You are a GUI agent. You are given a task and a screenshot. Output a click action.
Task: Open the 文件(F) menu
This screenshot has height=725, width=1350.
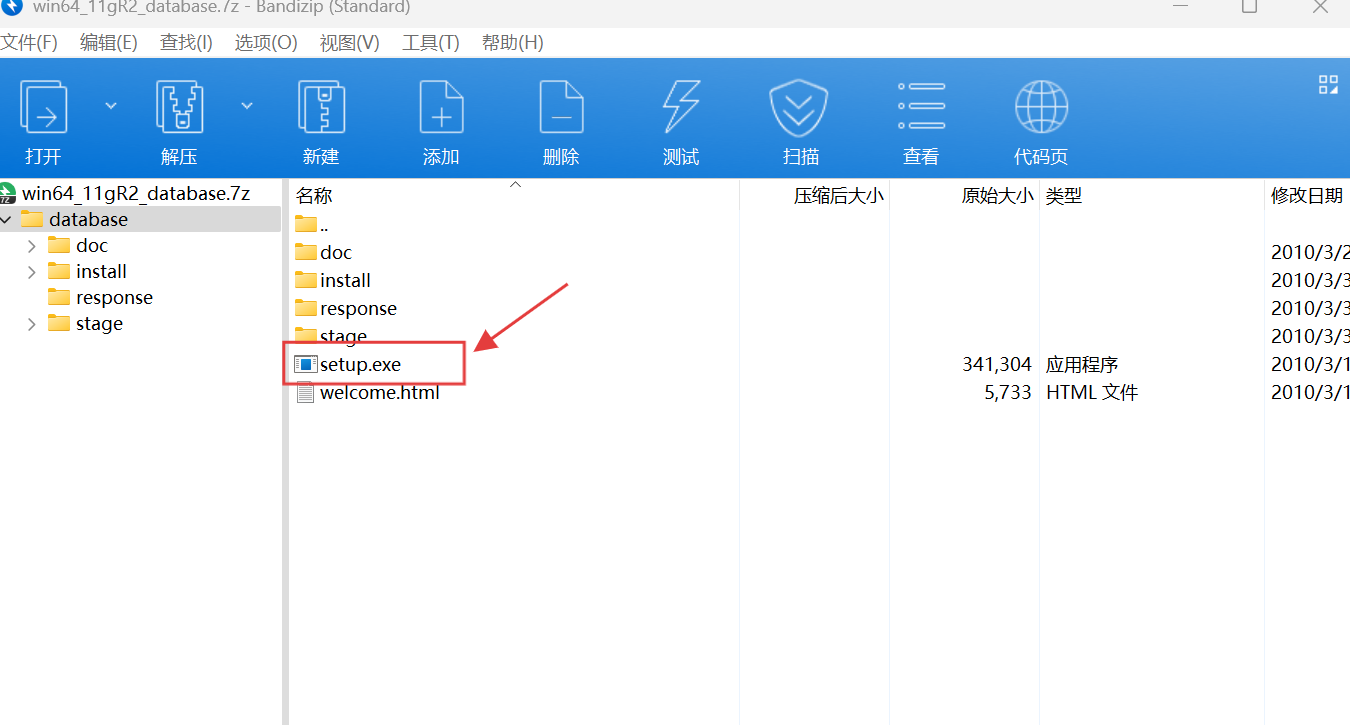click(x=29, y=43)
